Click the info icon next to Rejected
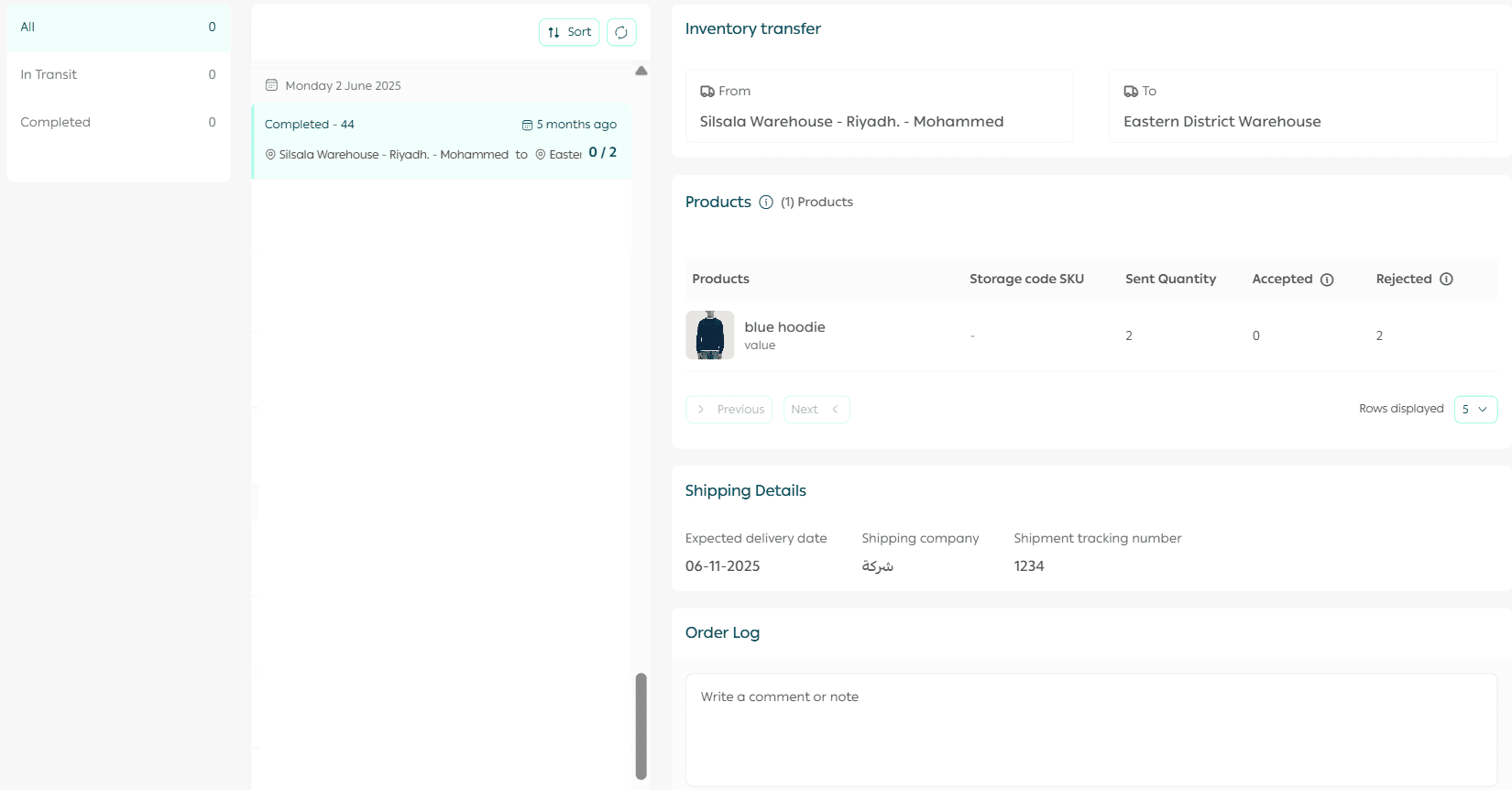The width and height of the screenshot is (1512, 790). [x=1446, y=280]
